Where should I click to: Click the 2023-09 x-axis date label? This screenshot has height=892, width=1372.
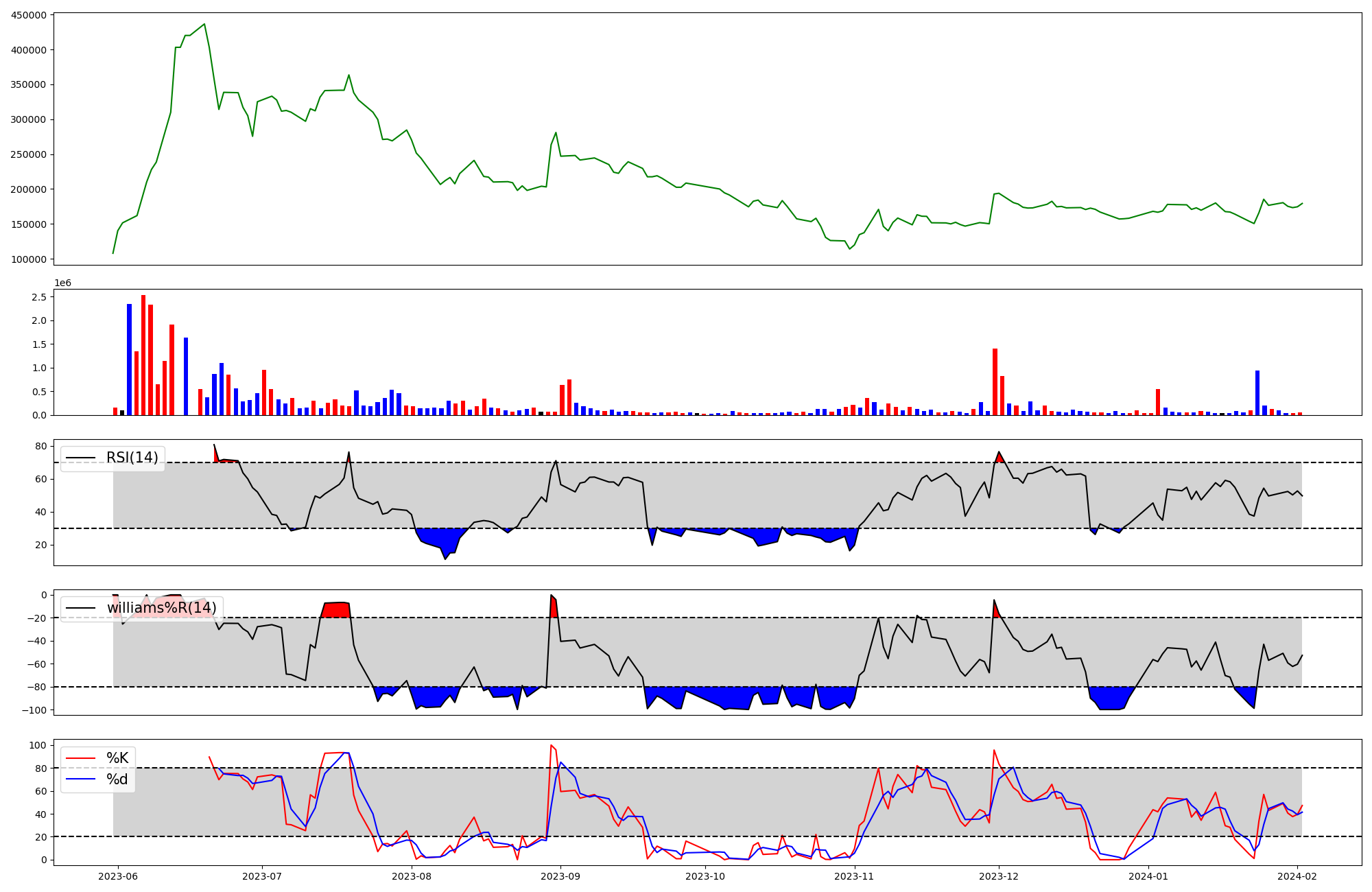pyautogui.click(x=561, y=876)
